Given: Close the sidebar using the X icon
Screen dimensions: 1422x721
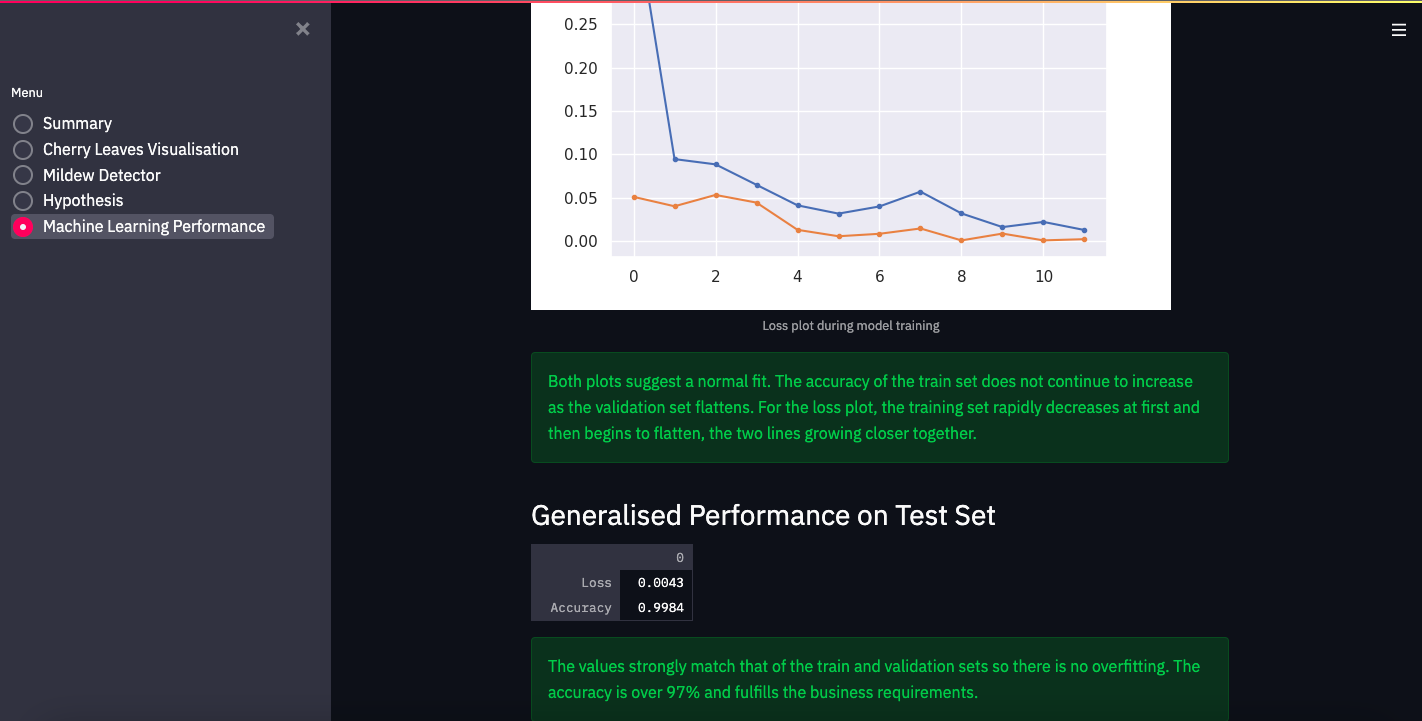Looking at the screenshot, I should [303, 28].
